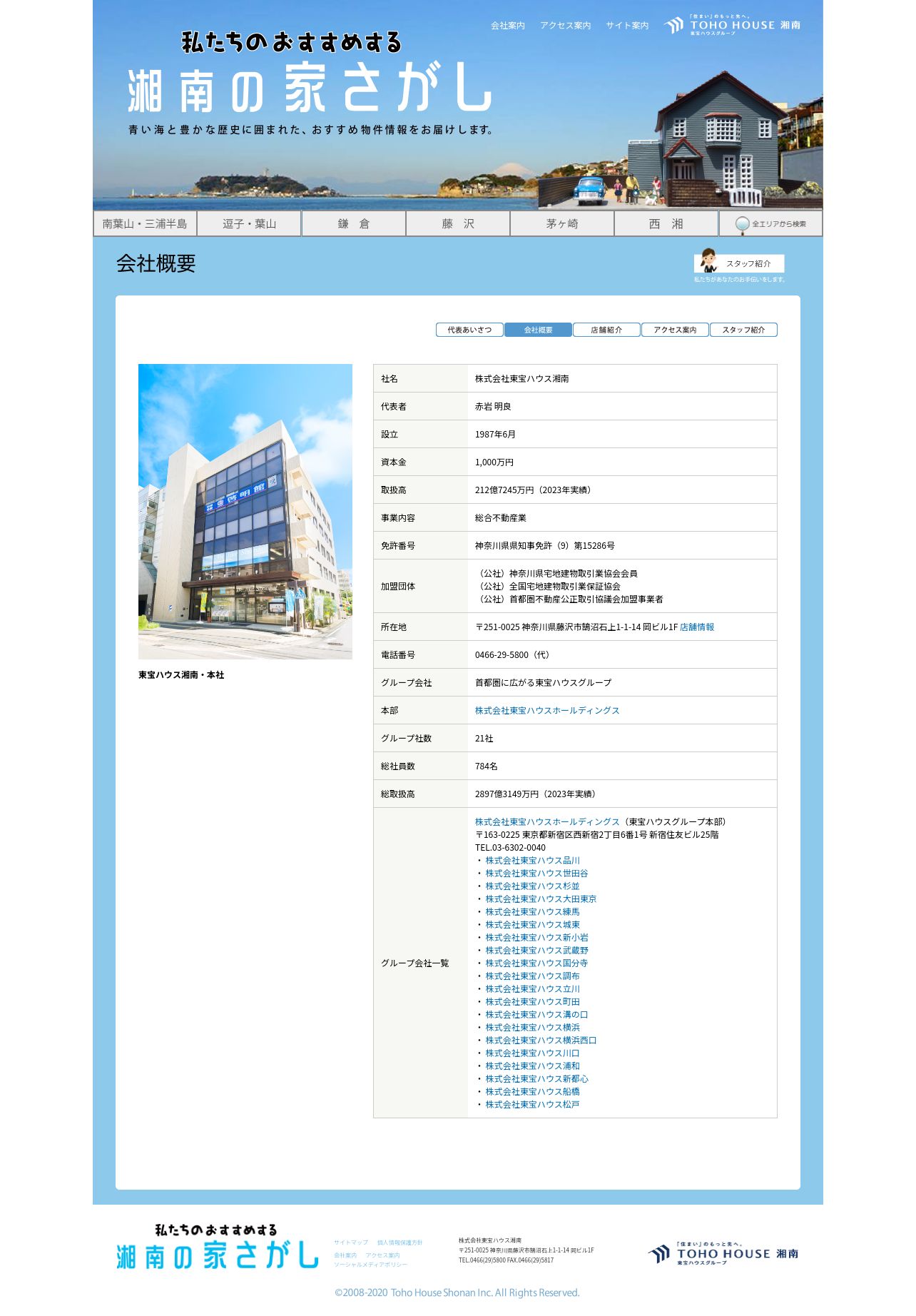
Task: Click 784名 total employees value
Action: [487, 766]
